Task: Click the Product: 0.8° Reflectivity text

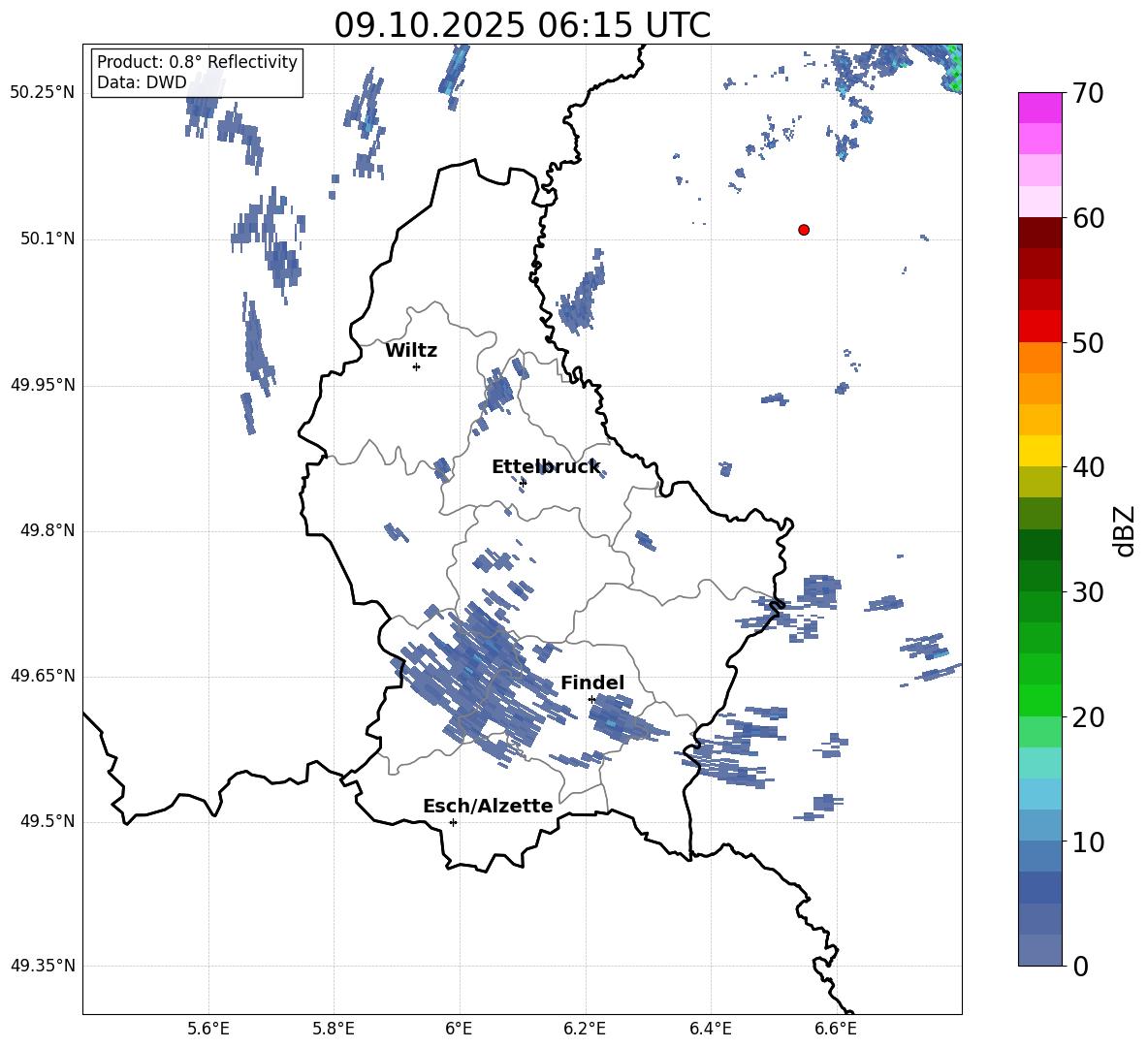Action: (197, 62)
